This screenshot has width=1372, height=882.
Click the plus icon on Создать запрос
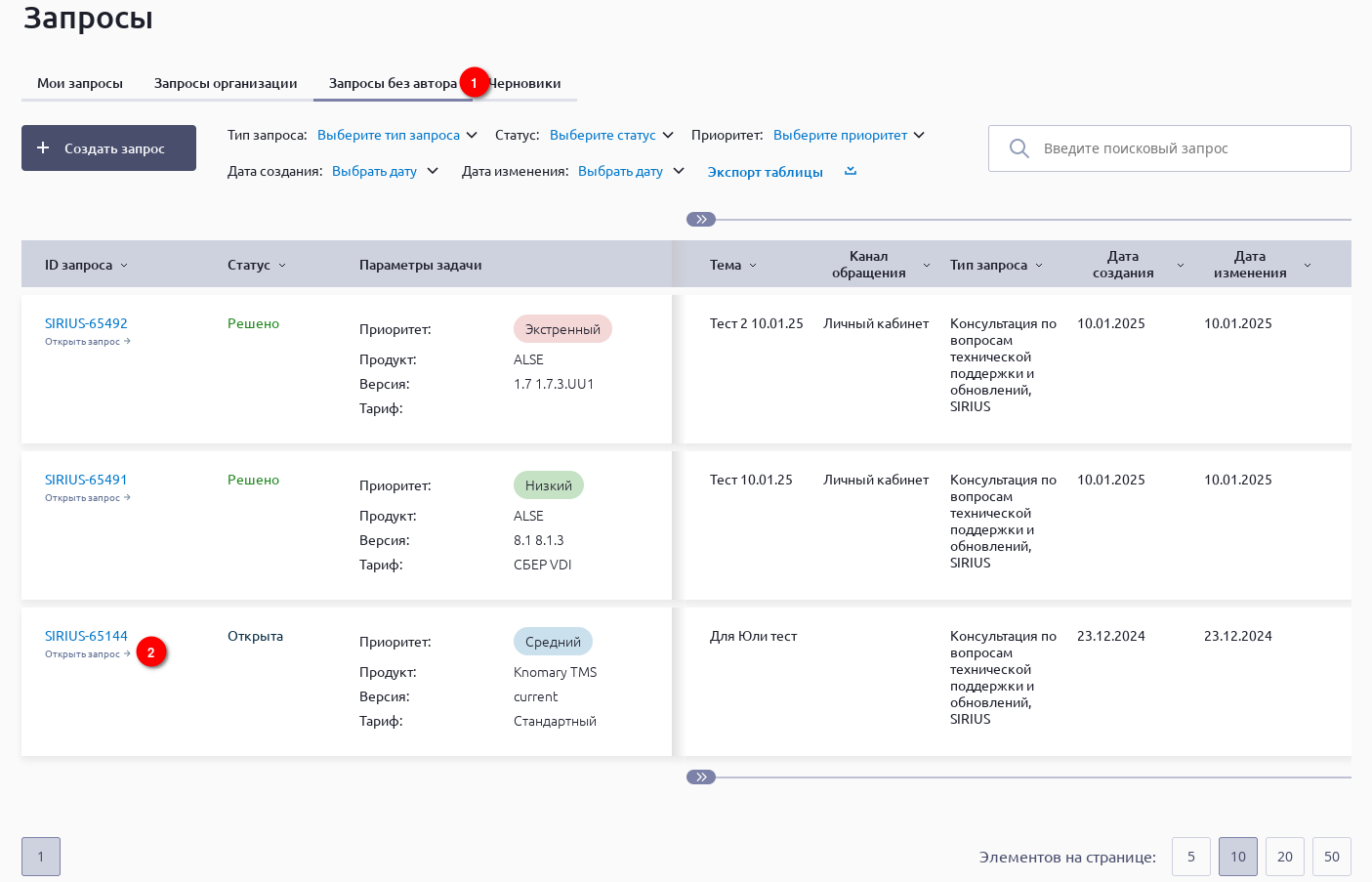point(43,147)
